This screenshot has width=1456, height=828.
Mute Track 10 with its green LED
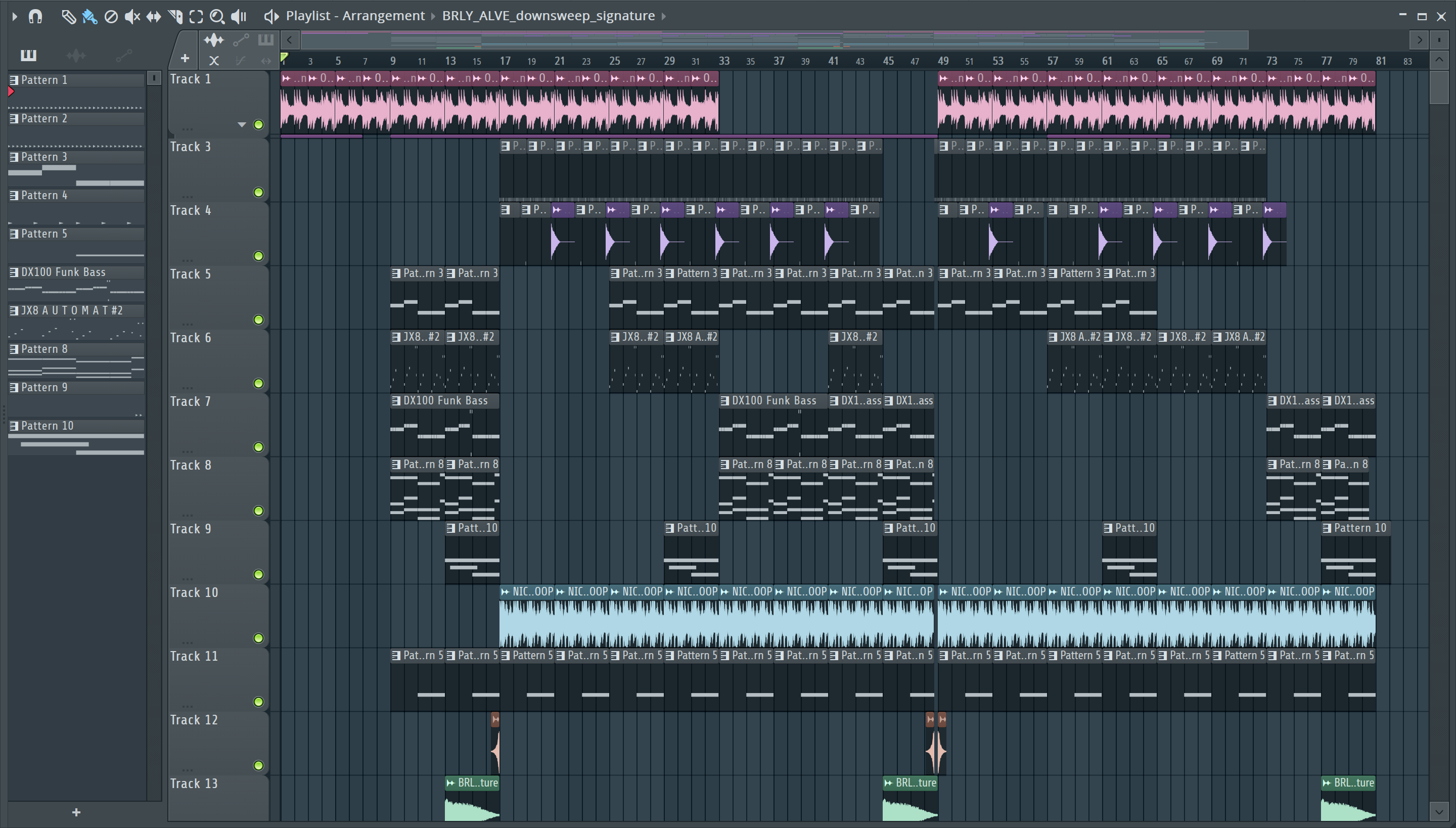point(259,638)
